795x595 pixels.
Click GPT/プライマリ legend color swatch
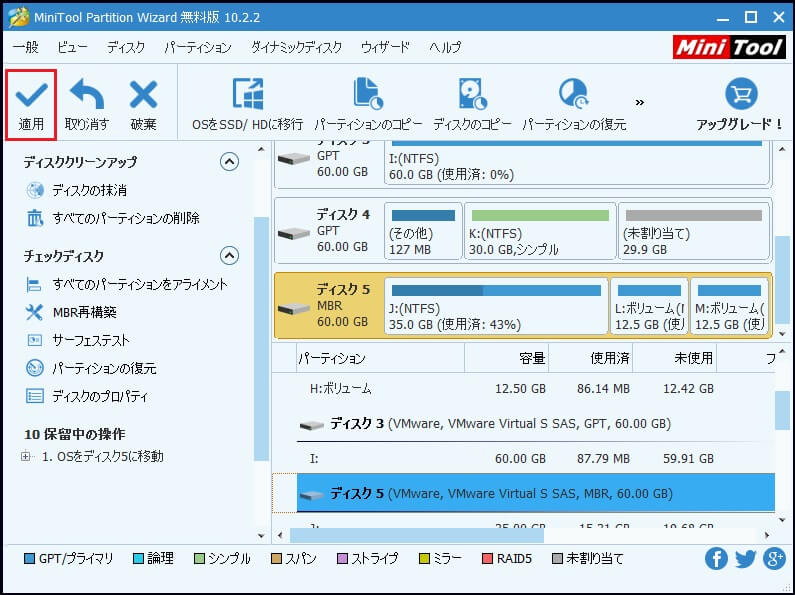pyautogui.click(x=29, y=559)
